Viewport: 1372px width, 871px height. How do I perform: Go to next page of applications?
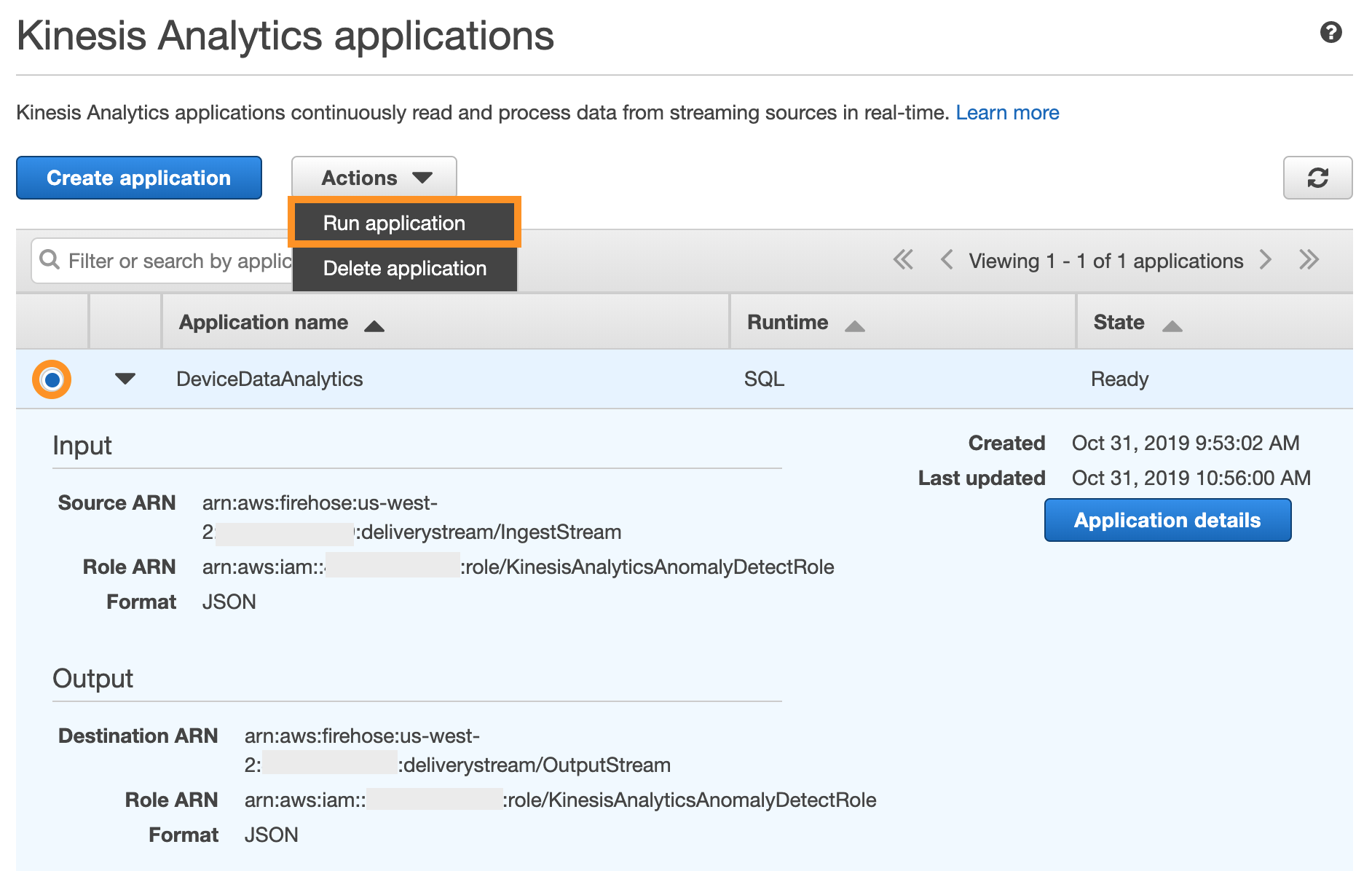(1266, 260)
